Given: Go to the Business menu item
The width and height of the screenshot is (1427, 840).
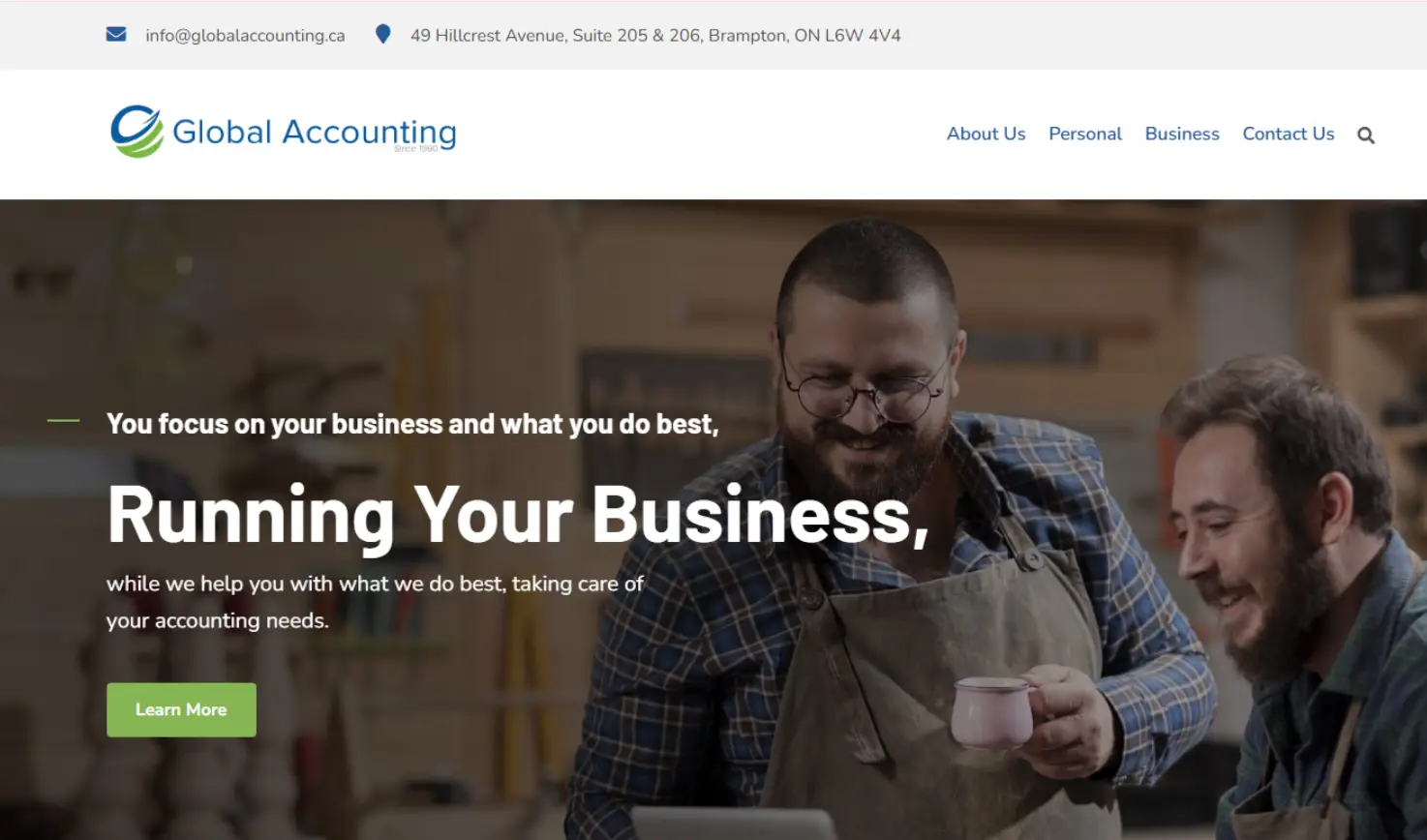Looking at the screenshot, I should tap(1182, 134).
